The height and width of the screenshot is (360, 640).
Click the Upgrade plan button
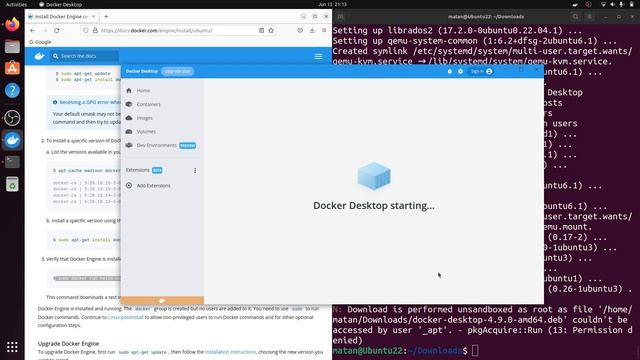(178, 71)
